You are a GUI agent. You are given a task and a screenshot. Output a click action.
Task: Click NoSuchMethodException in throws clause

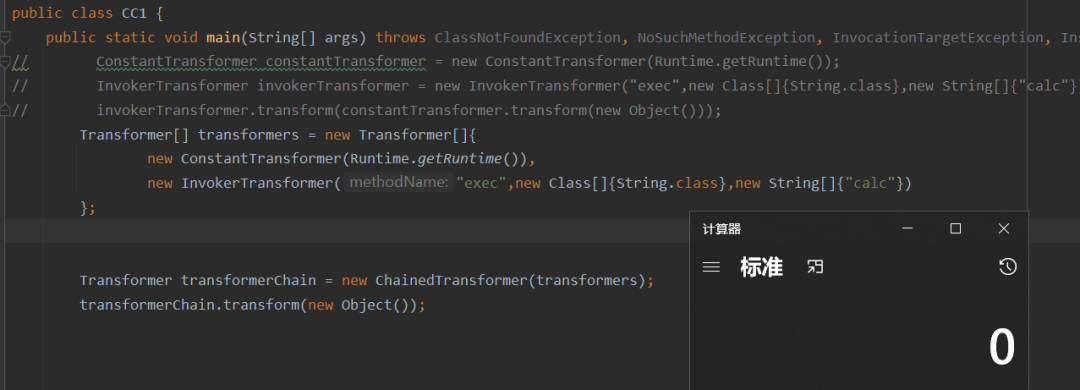pos(727,37)
